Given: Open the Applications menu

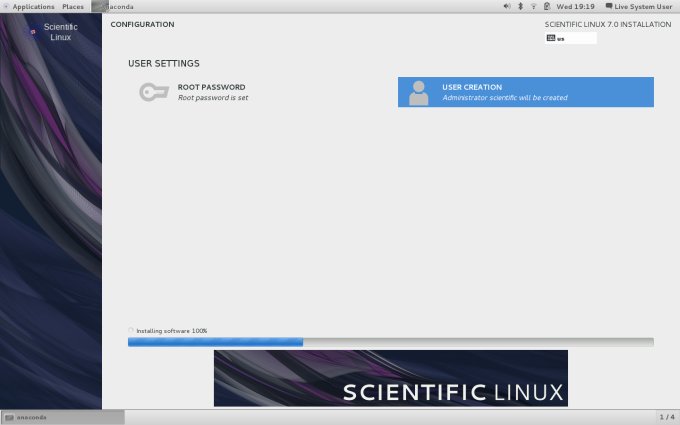Looking at the screenshot, I should pyautogui.click(x=32, y=6).
